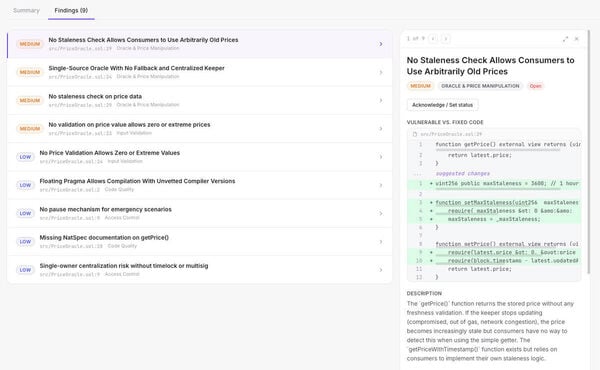Click MEDIUM badge on Single-Source Oracle row
This screenshot has width=600, height=370.
(30, 72)
